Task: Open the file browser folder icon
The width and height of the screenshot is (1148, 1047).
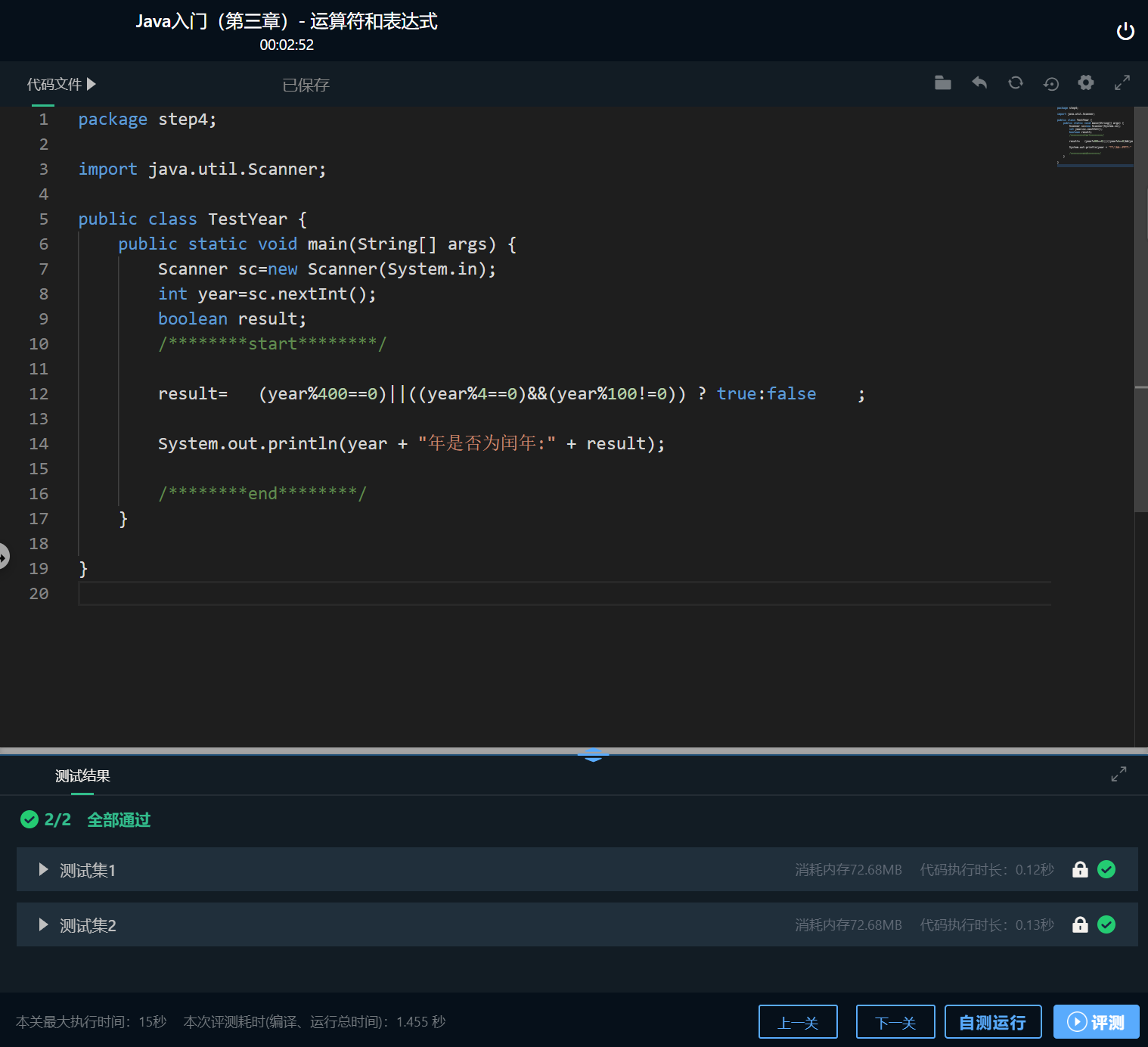Action: click(x=943, y=83)
